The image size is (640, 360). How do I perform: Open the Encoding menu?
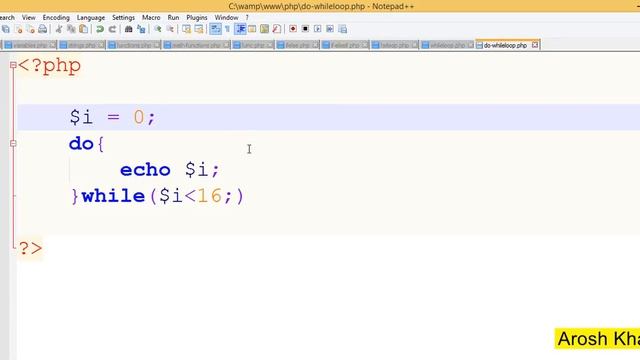[56, 18]
